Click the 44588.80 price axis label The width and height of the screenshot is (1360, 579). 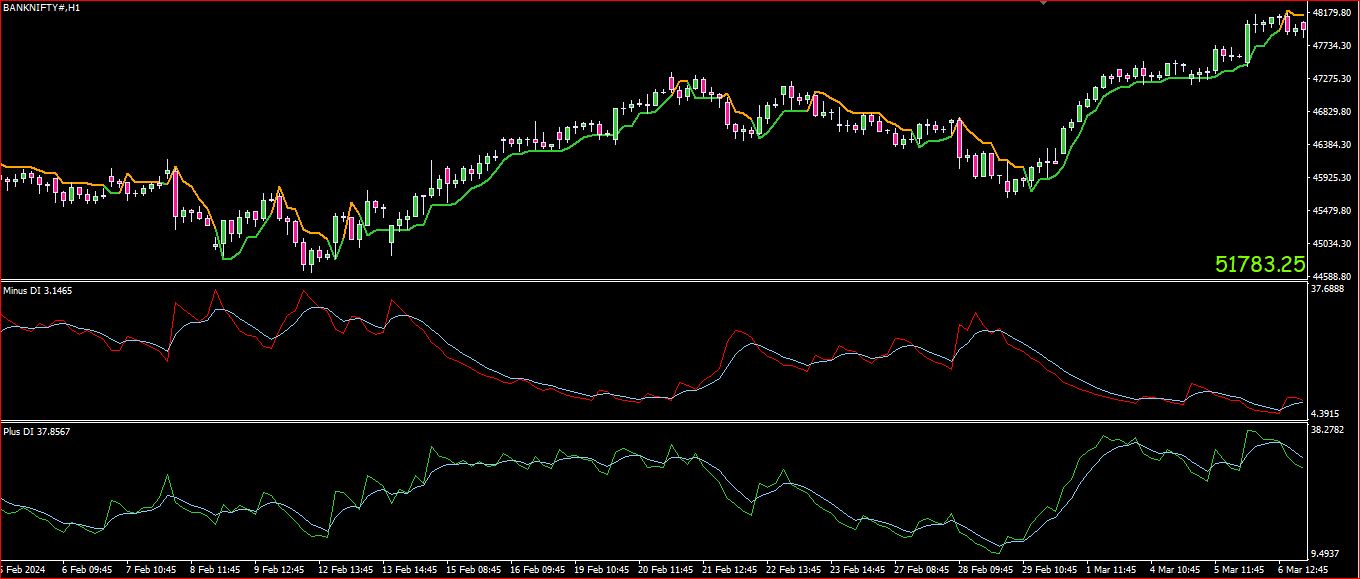(x=1333, y=277)
